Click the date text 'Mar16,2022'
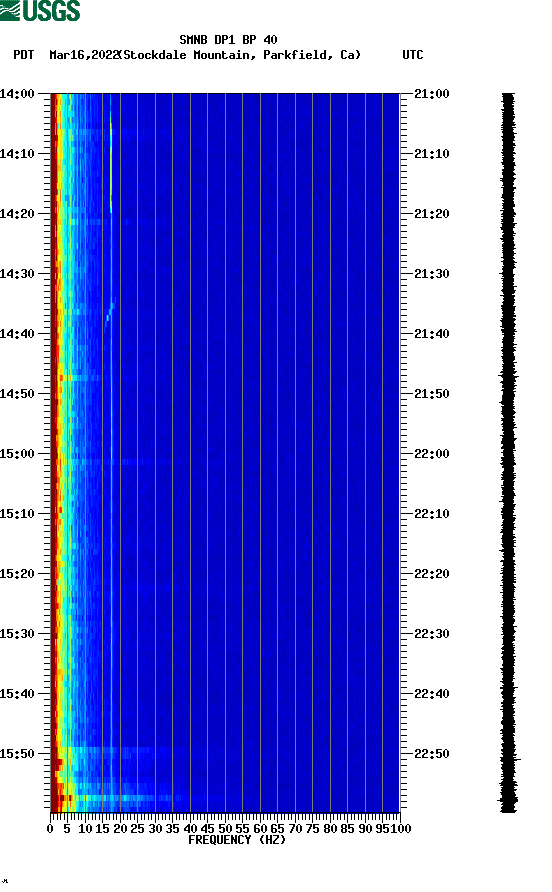The image size is (552, 892). 83,55
